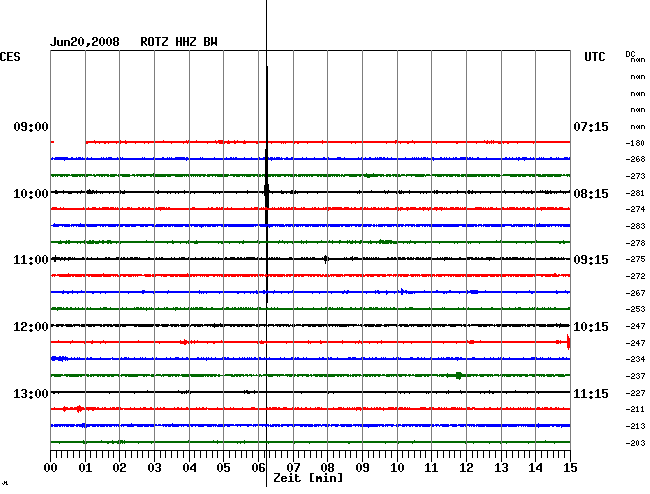Click the large seismic spike on the 10:00 trace
Image resolution: width=650 pixels, height=494 pixels.
(267, 184)
